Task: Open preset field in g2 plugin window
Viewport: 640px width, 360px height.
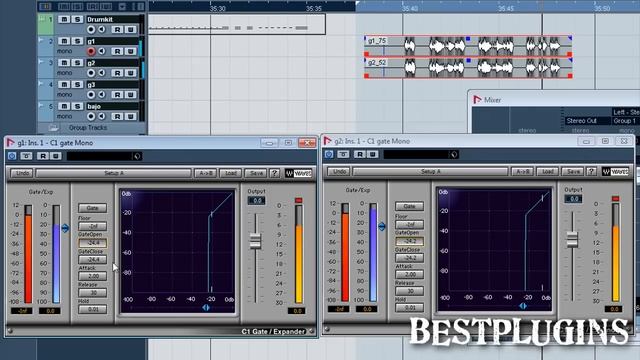Action: 421,154
